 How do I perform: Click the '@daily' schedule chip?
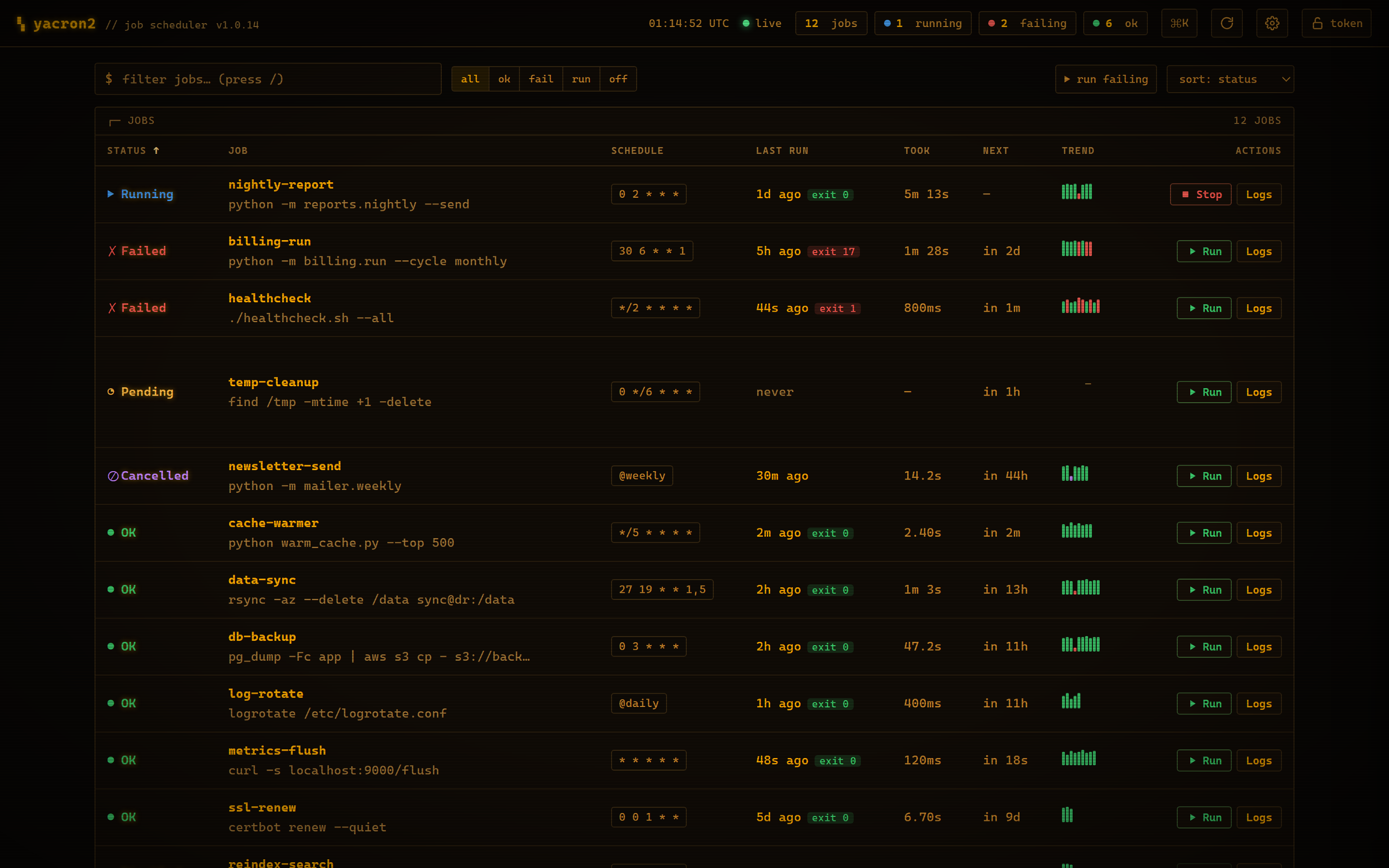click(x=639, y=703)
